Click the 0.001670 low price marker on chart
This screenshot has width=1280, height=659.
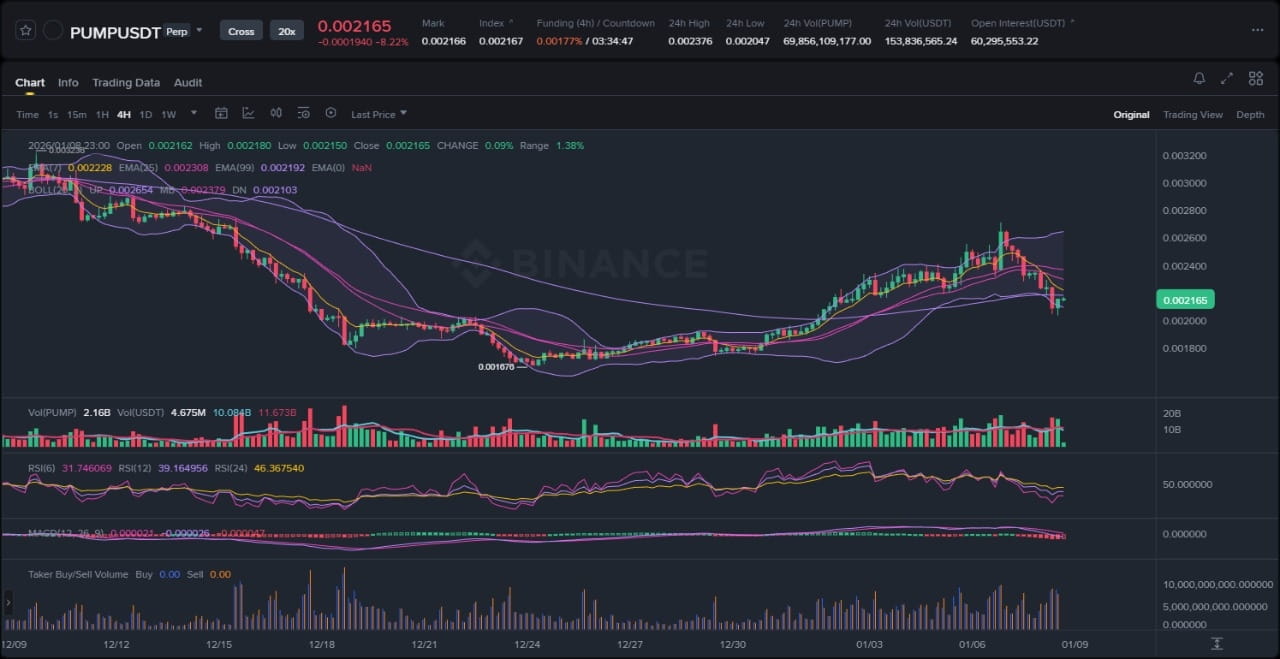tap(496, 367)
